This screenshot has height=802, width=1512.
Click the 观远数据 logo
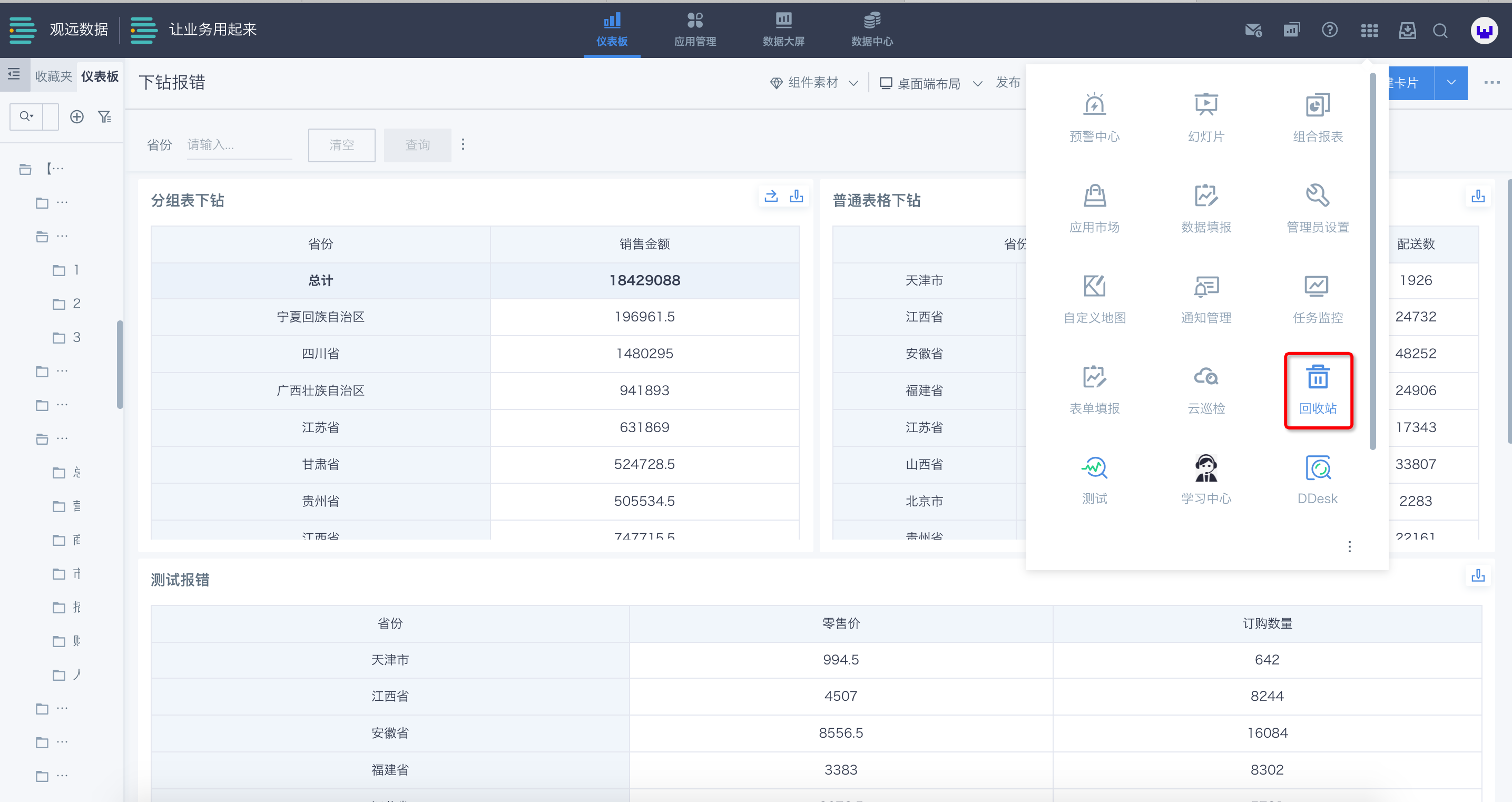point(58,30)
